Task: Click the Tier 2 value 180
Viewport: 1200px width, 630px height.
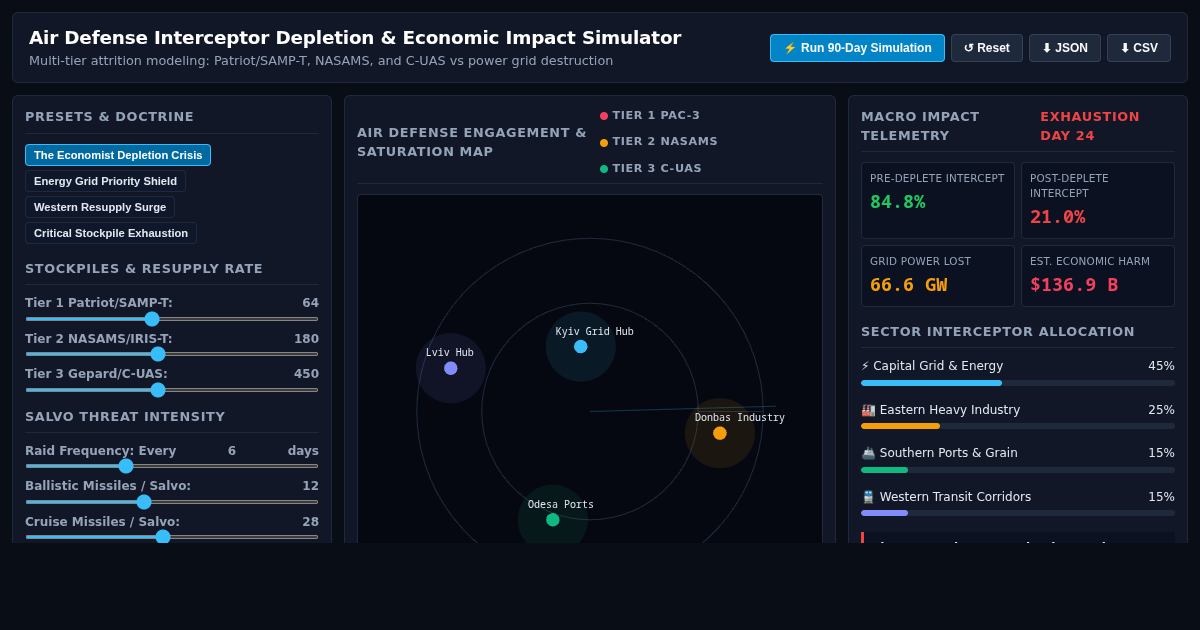Action: (x=306, y=339)
